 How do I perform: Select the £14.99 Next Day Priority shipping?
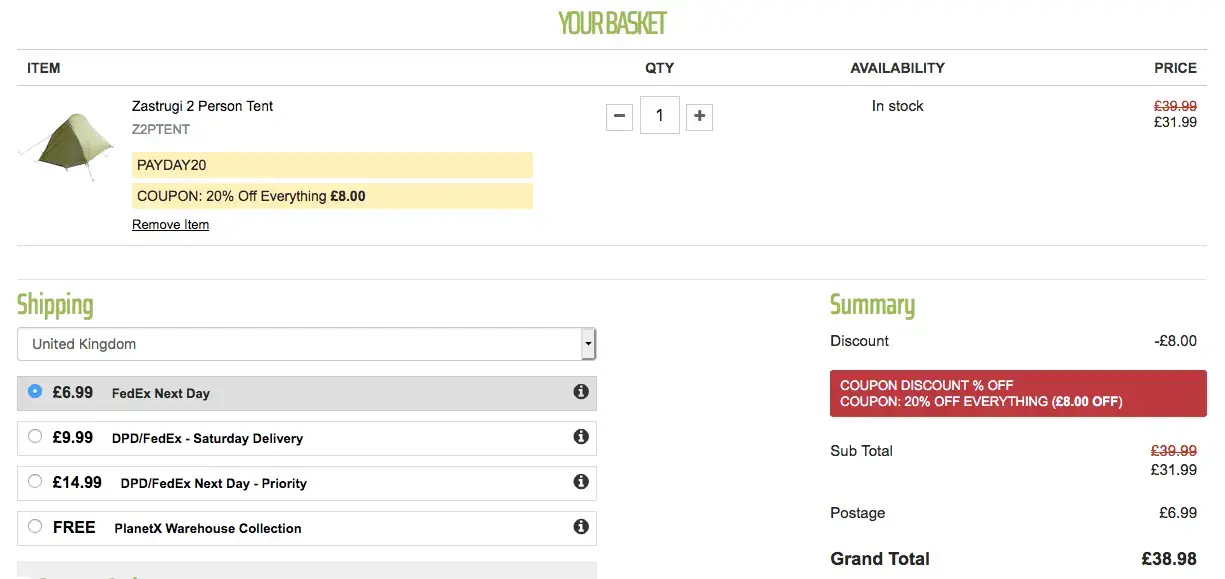click(35, 482)
